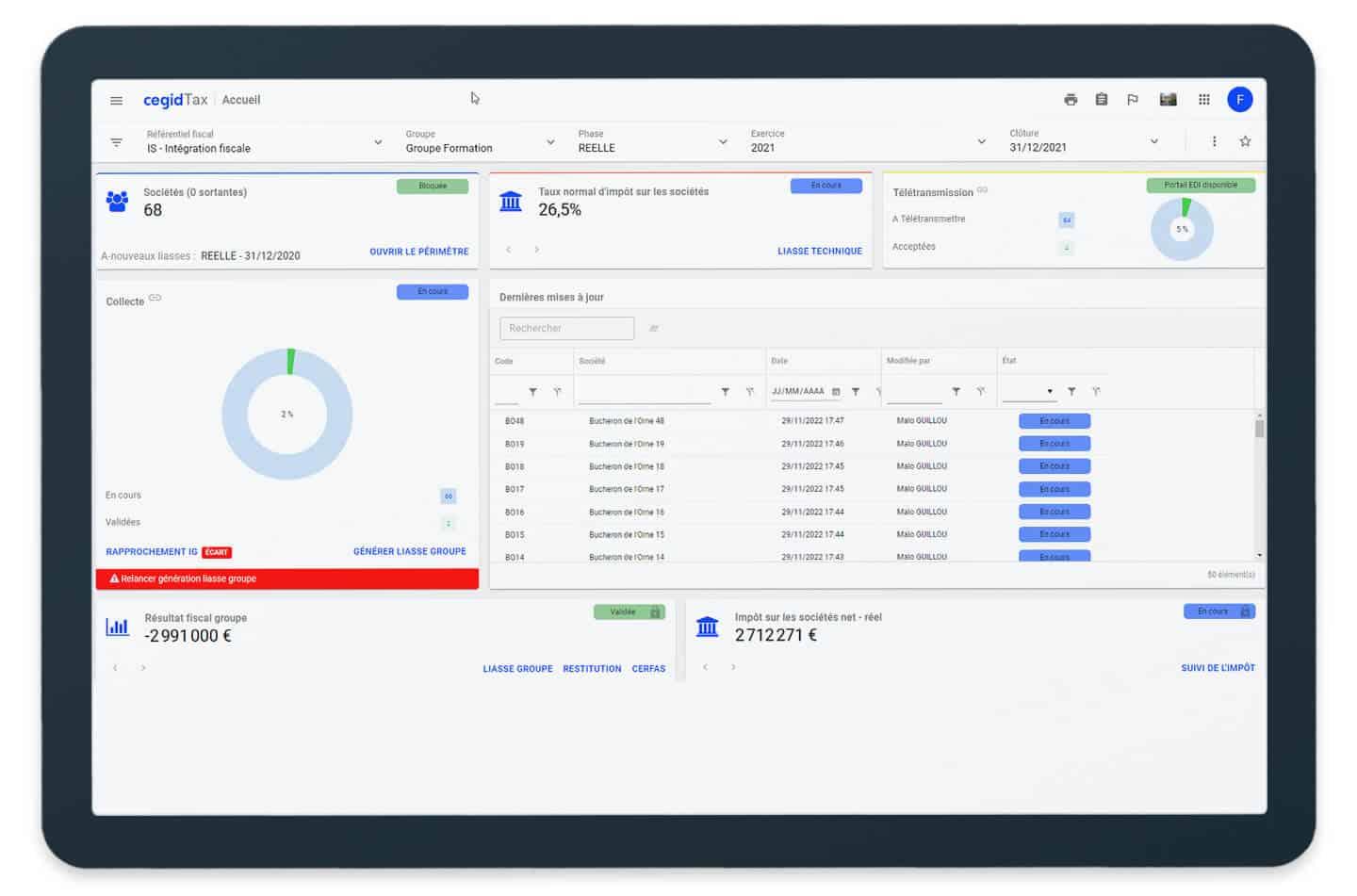Toggle filter list icon beside Référentiel fiscal
Screen dimensions: 1357x896
(x=117, y=142)
